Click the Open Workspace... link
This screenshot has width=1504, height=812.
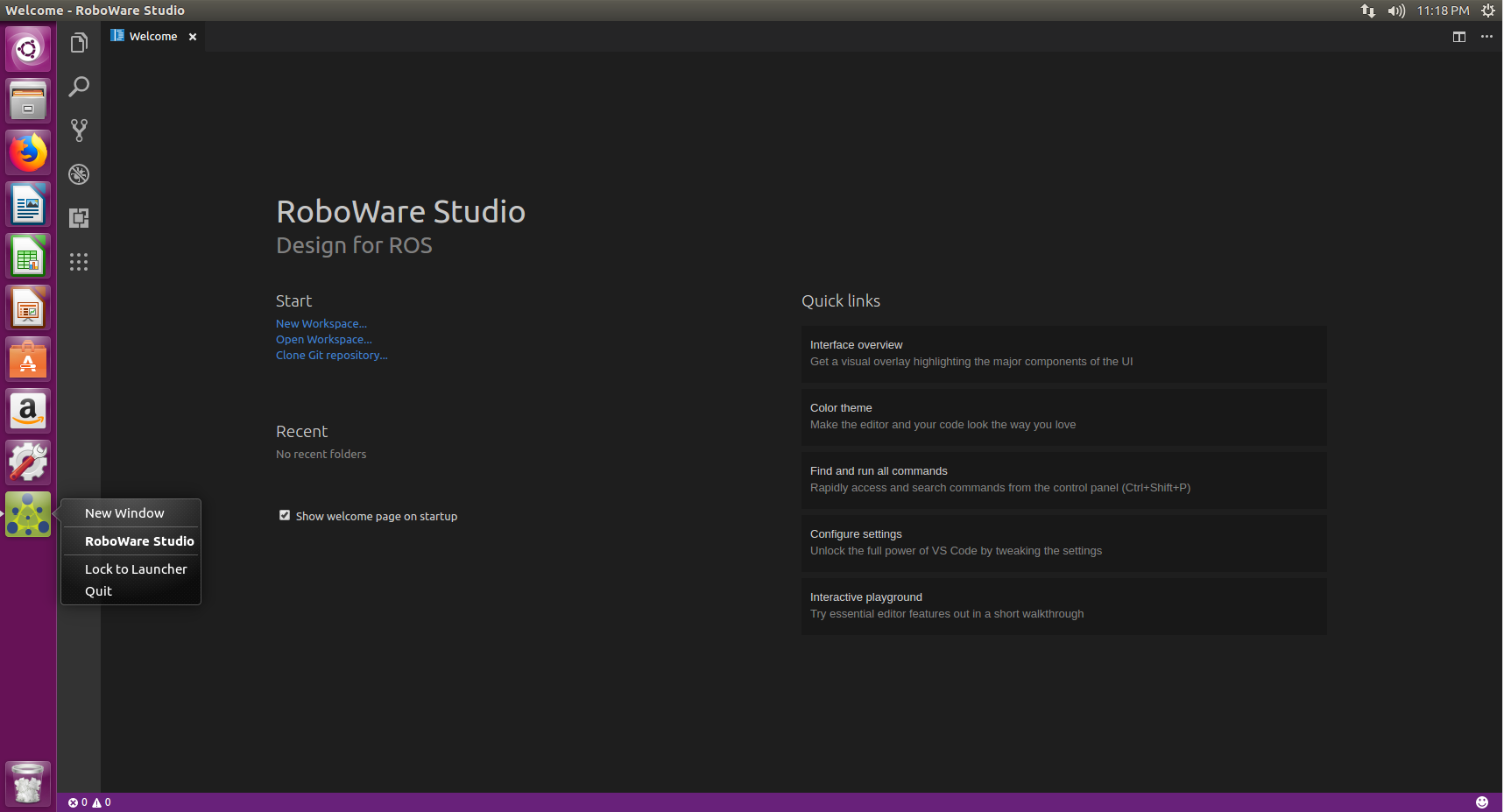pyautogui.click(x=324, y=340)
